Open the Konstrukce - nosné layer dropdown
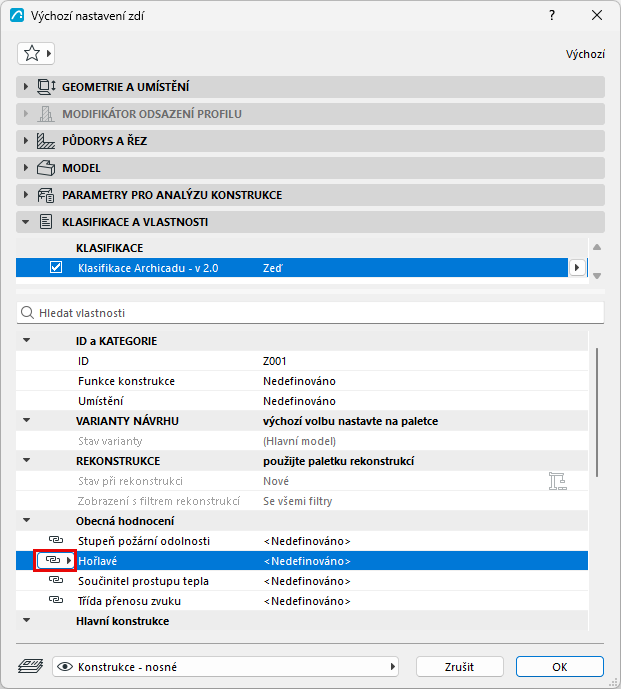The image size is (621, 689). point(225,667)
